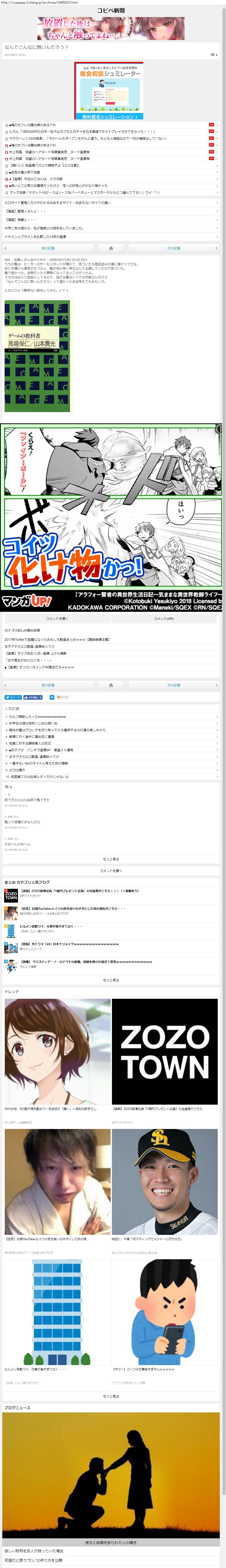Click the top anime banner advertisement
Viewport: 226px width, 1568px height.
click(x=111, y=28)
